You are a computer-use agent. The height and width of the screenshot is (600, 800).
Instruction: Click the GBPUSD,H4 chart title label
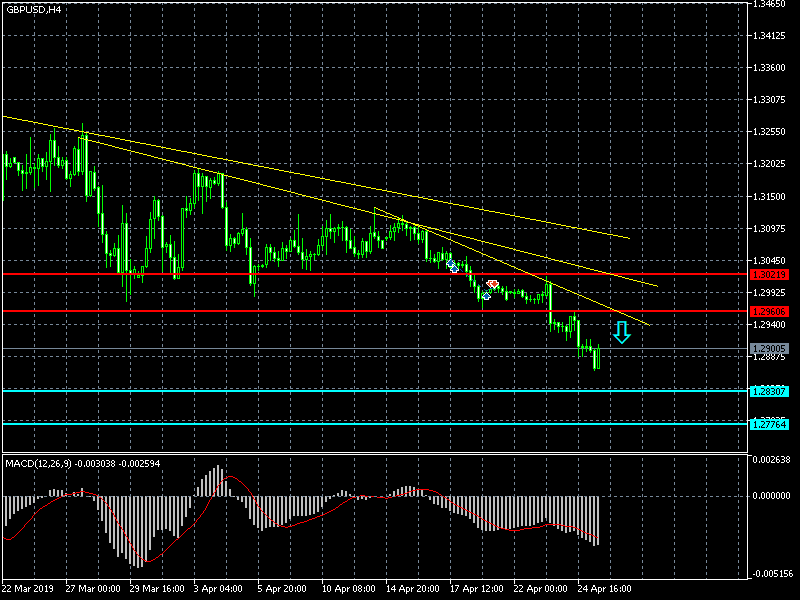[x=33, y=9]
